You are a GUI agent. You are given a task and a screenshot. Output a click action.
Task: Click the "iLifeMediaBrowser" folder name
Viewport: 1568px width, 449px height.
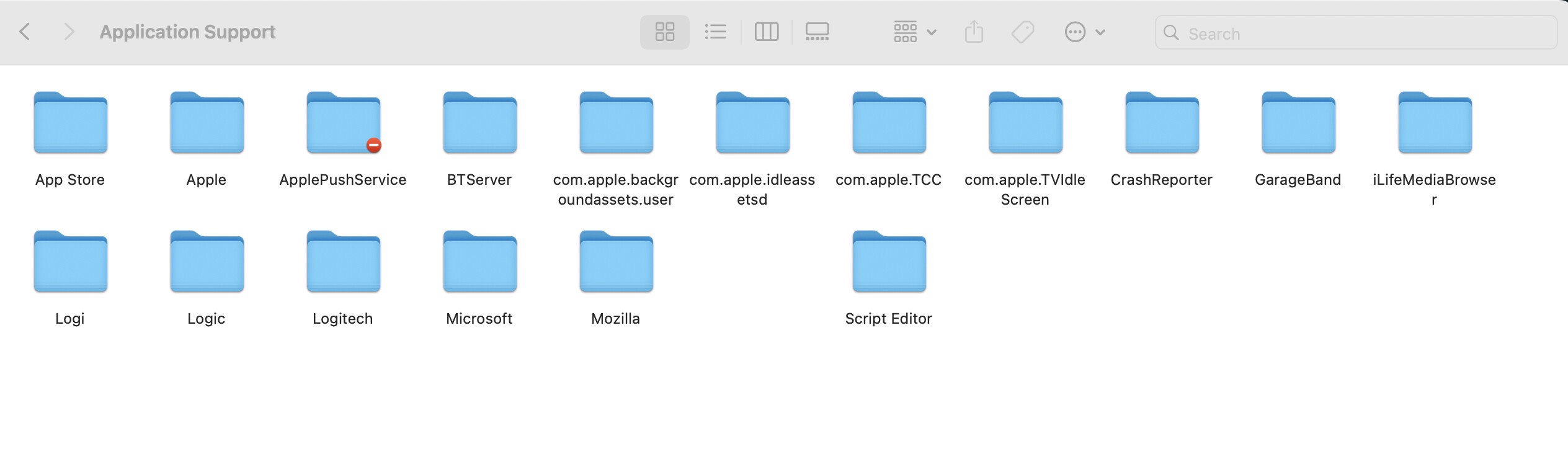click(x=1435, y=190)
